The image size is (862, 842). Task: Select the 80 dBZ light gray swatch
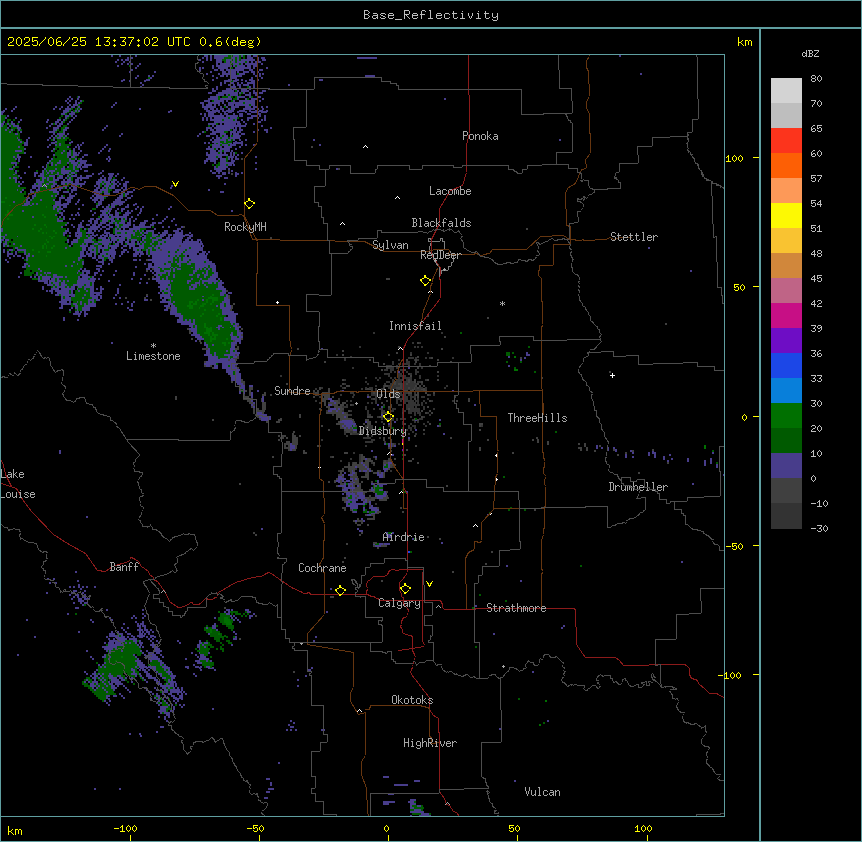[786, 90]
